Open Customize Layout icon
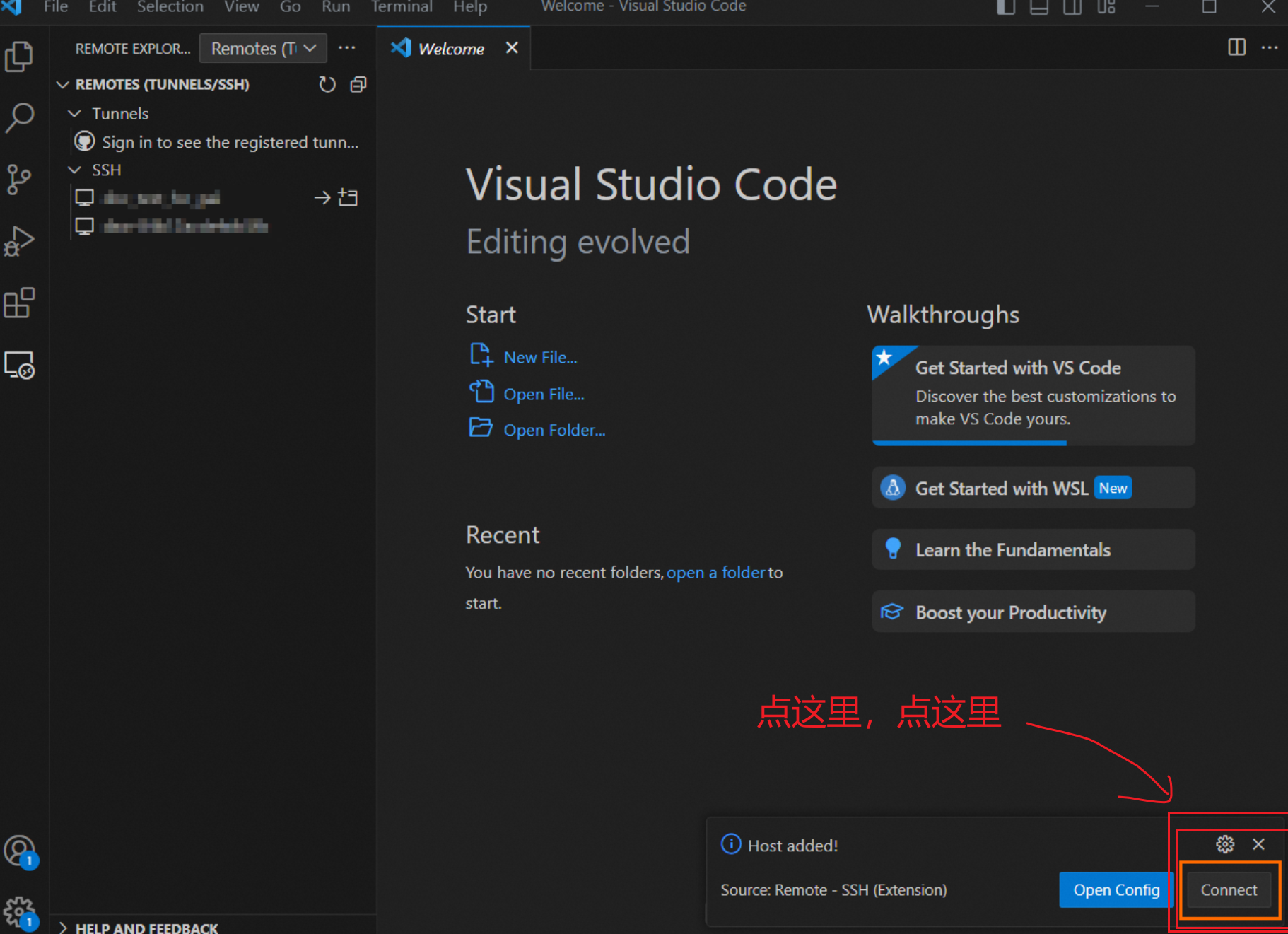The width and height of the screenshot is (1288, 934). 1106,7
